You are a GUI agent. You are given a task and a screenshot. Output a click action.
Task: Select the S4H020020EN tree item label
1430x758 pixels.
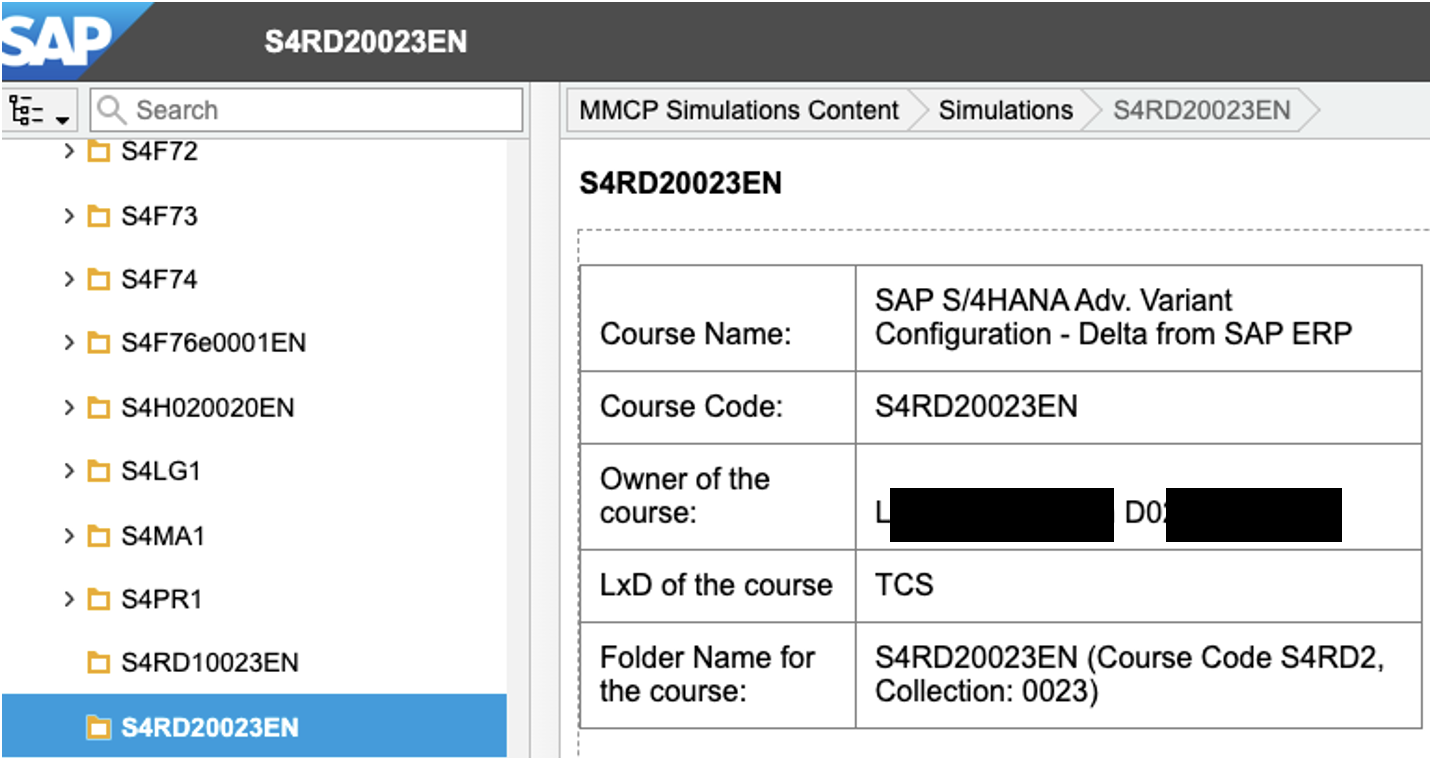click(x=208, y=408)
